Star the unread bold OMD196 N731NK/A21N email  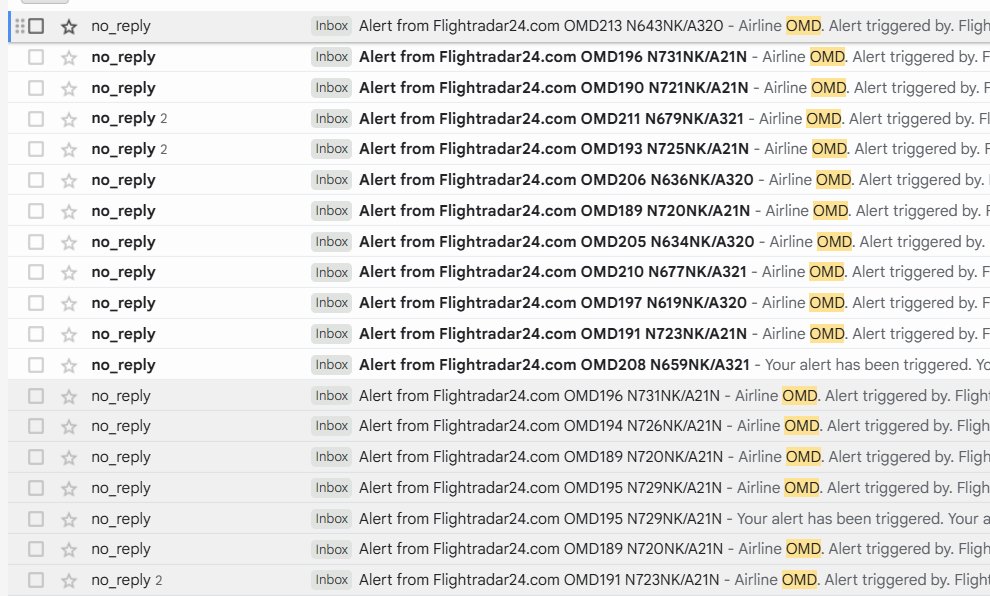69,57
